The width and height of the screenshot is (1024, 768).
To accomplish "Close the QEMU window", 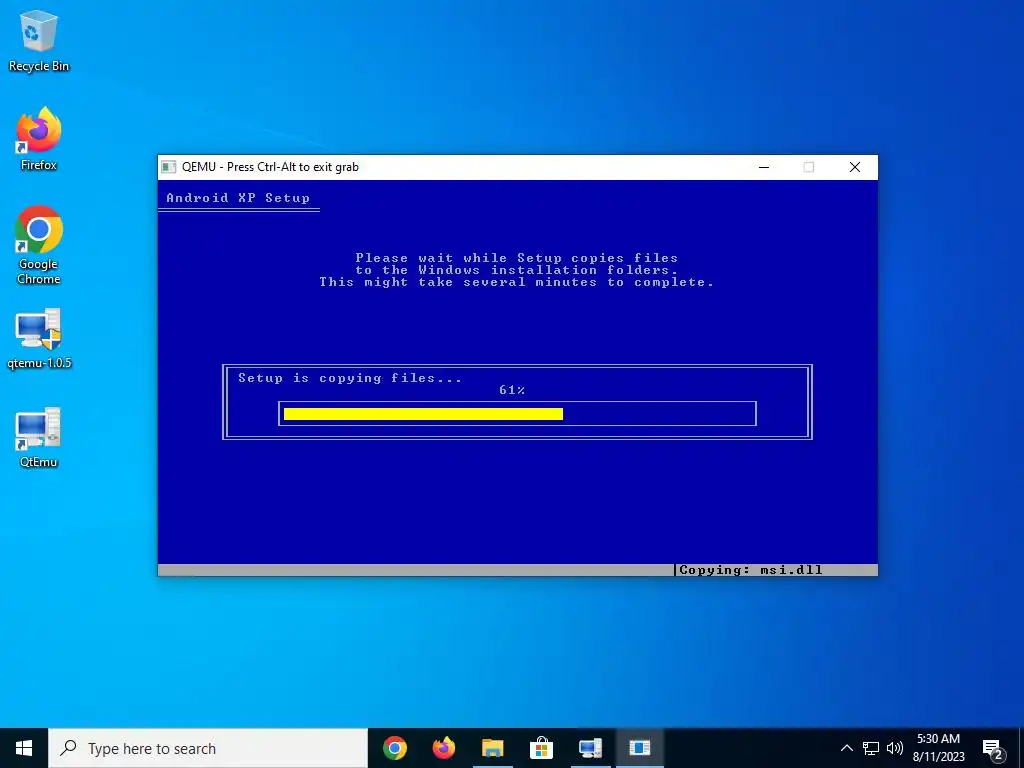I will pyautogui.click(x=854, y=167).
